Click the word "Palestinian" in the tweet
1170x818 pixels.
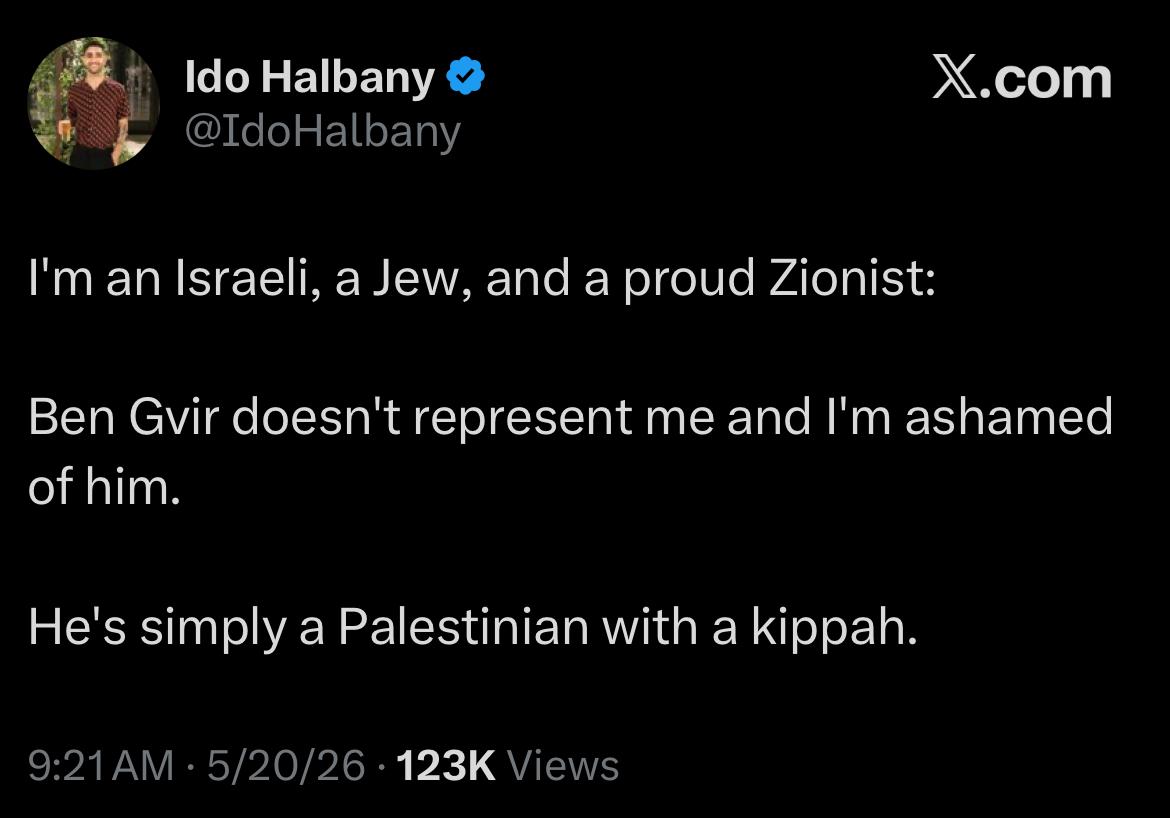coord(463,626)
